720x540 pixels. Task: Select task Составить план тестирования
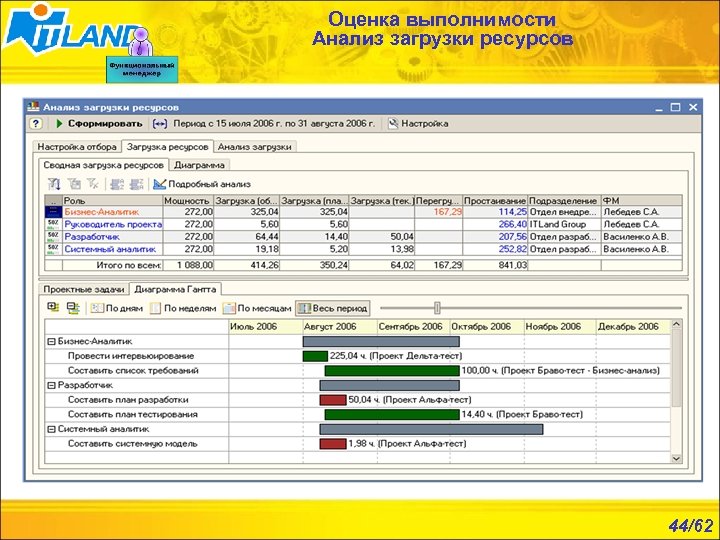(133, 414)
